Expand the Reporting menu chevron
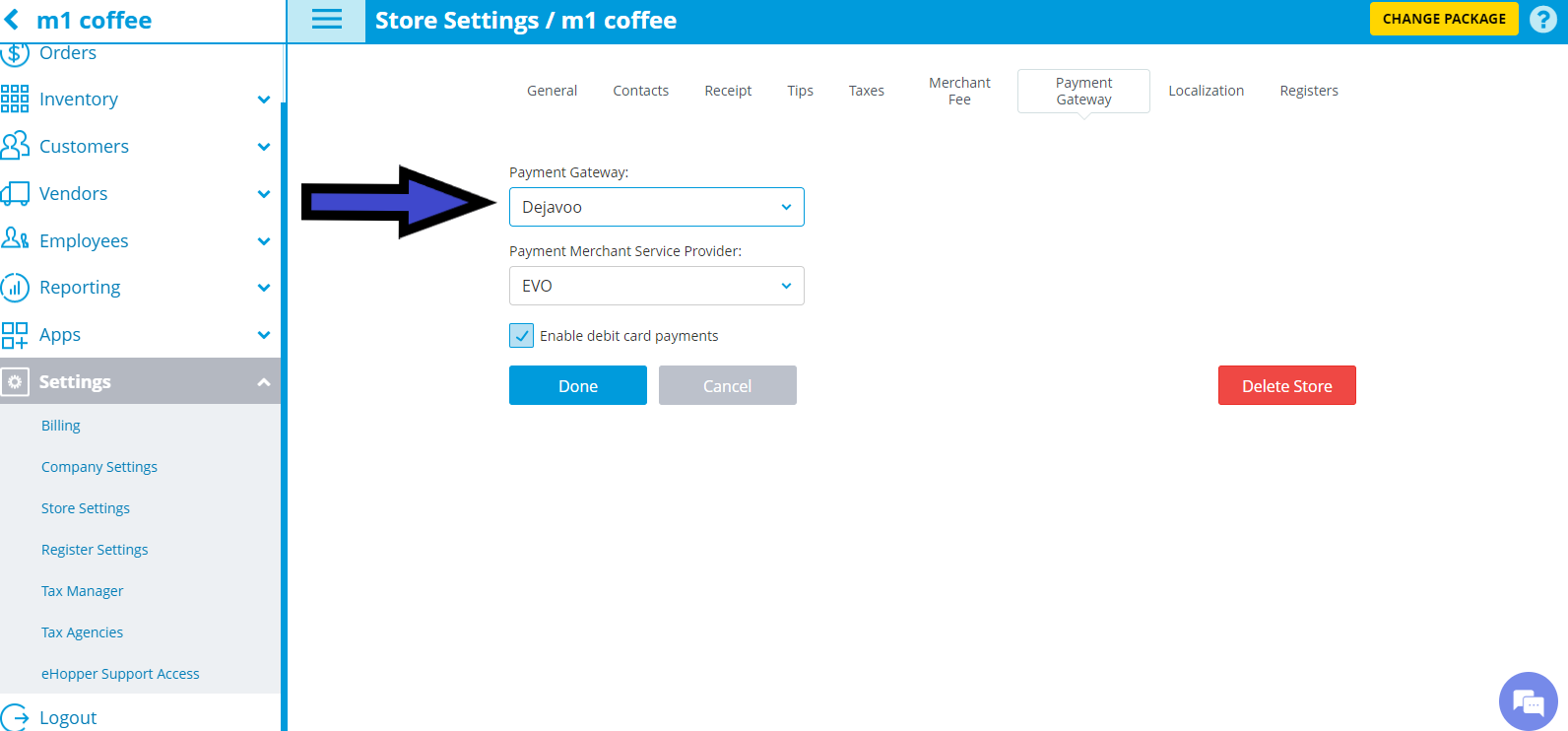The image size is (1568, 731). coord(263,288)
